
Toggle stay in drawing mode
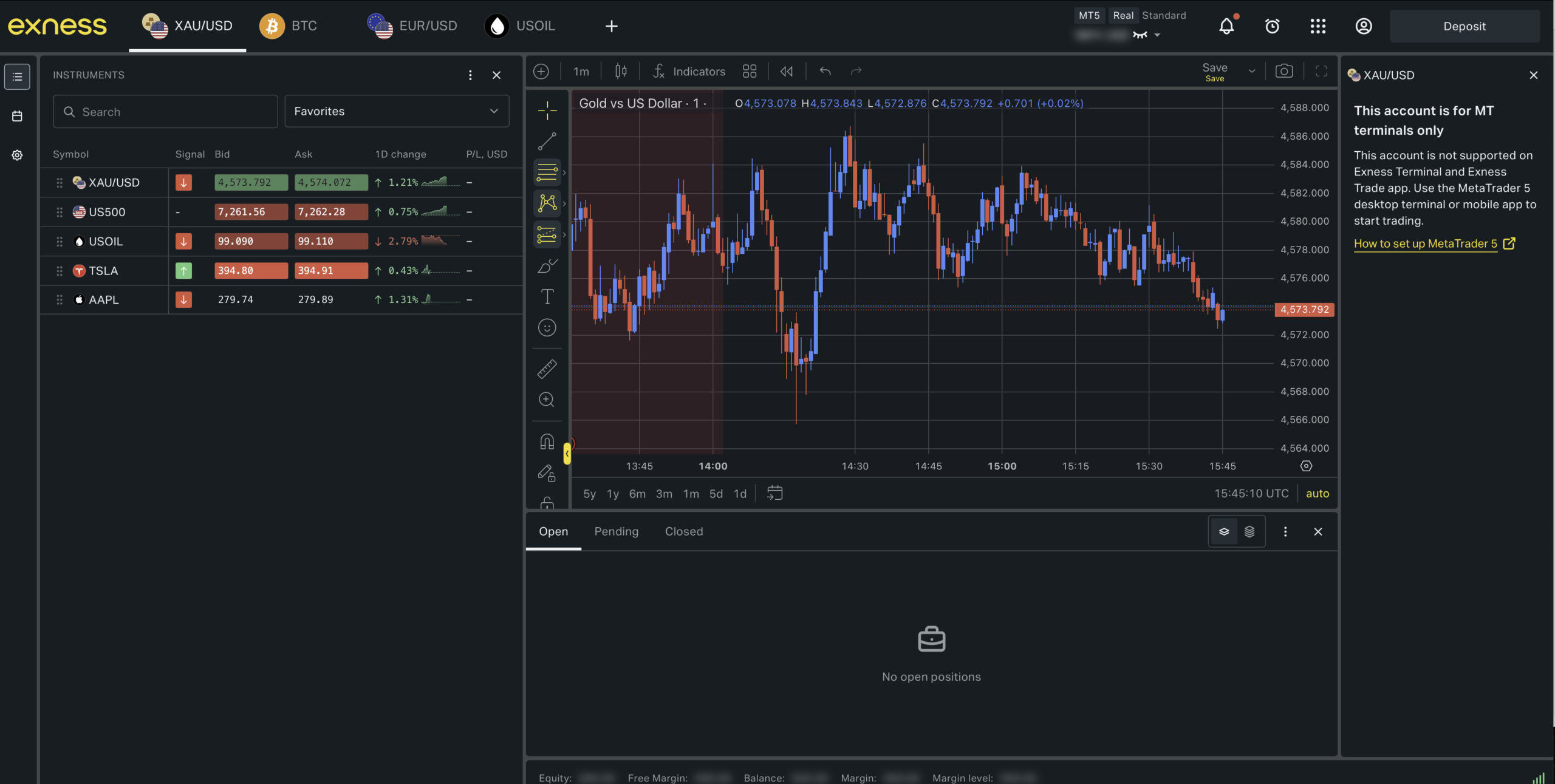tap(547, 473)
